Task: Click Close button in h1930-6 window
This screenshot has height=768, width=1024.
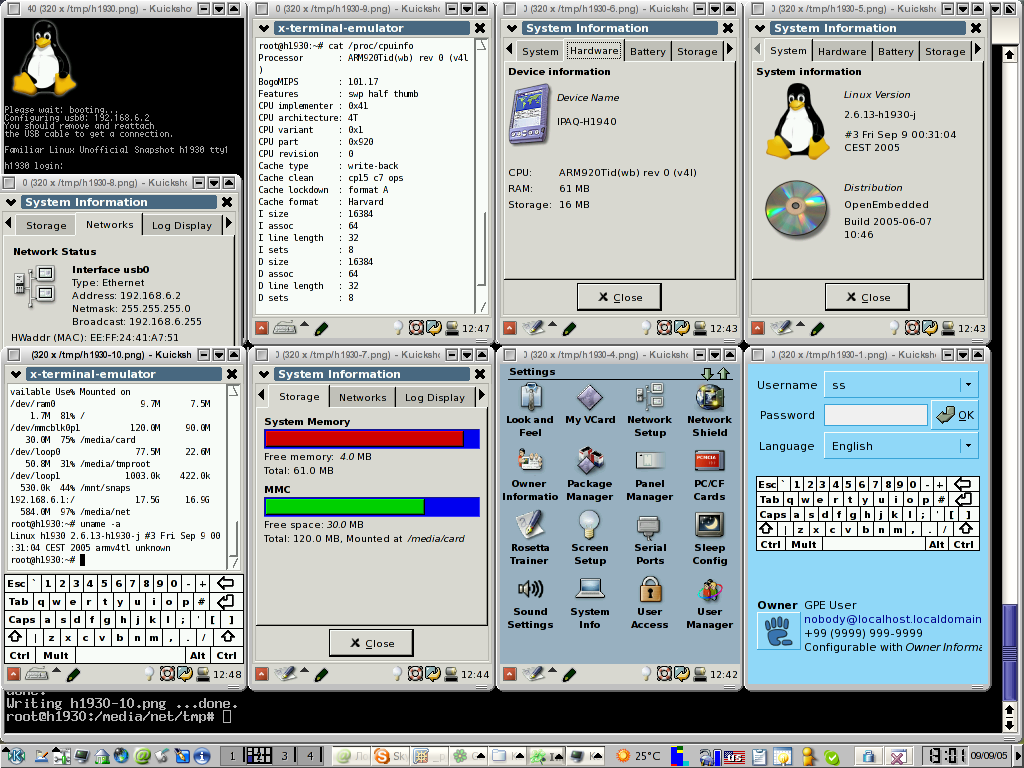Action: (x=619, y=297)
